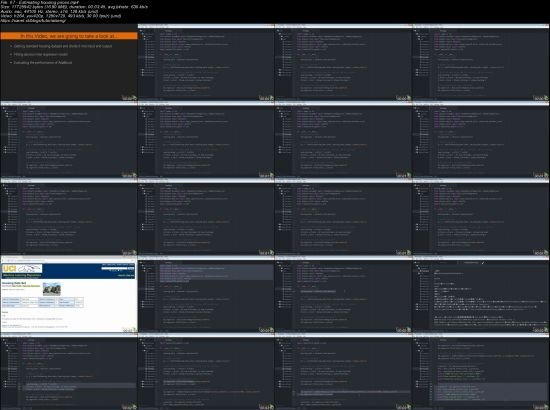Image resolution: width=550 pixels, height=410 pixels.
Task: Open the thumbnail with highlighted import lines at top
Action: (x=206, y=294)
